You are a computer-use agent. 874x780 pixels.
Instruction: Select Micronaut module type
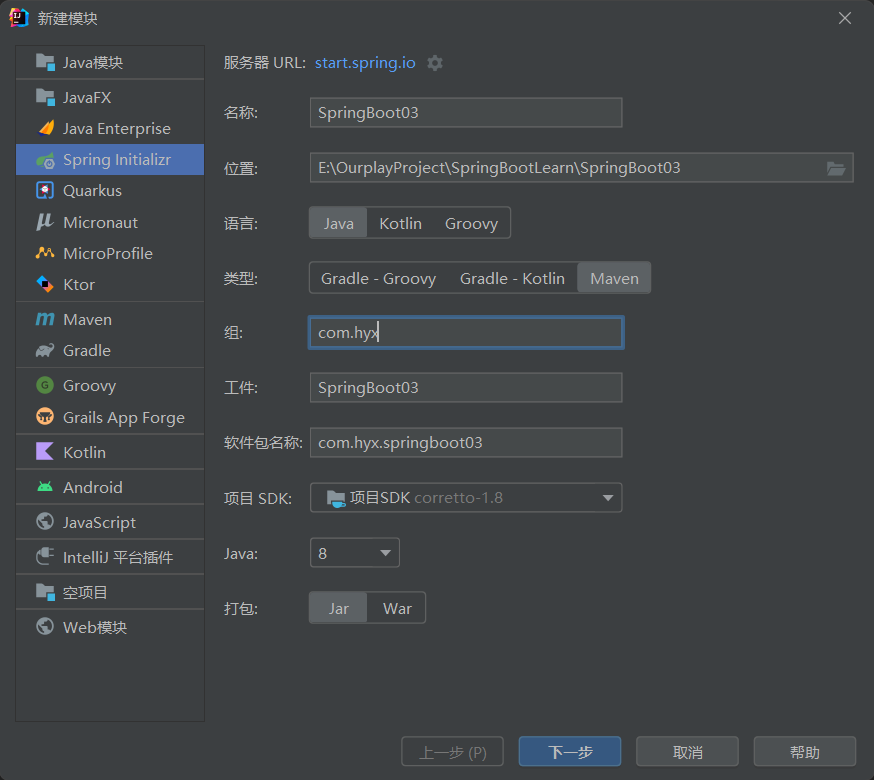(x=110, y=222)
